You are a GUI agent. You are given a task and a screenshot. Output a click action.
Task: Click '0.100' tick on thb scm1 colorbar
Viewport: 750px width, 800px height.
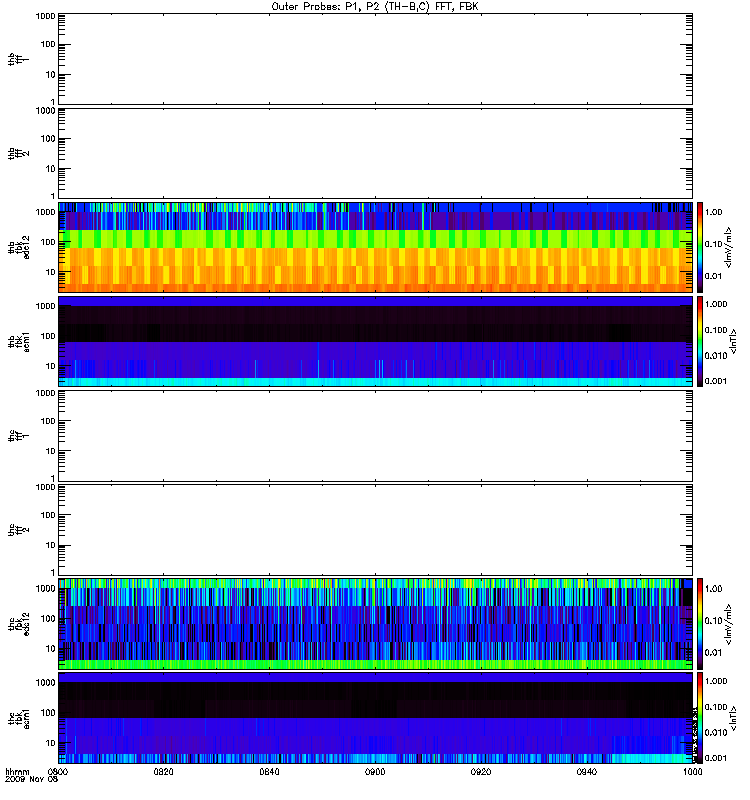click(x=716, y=330)
